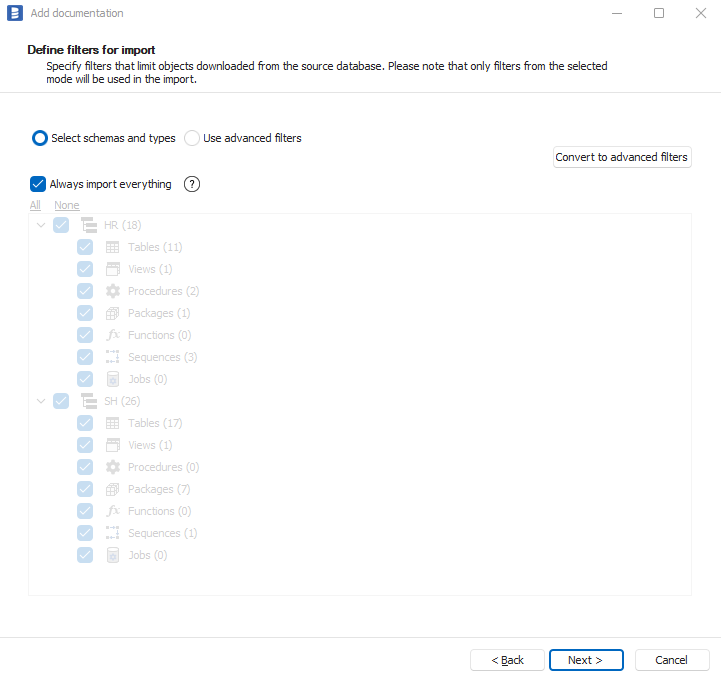Toggle the HR Tables (11) checkbox
721x679 pixels.
pyautogui.click(x=85, y=247)
